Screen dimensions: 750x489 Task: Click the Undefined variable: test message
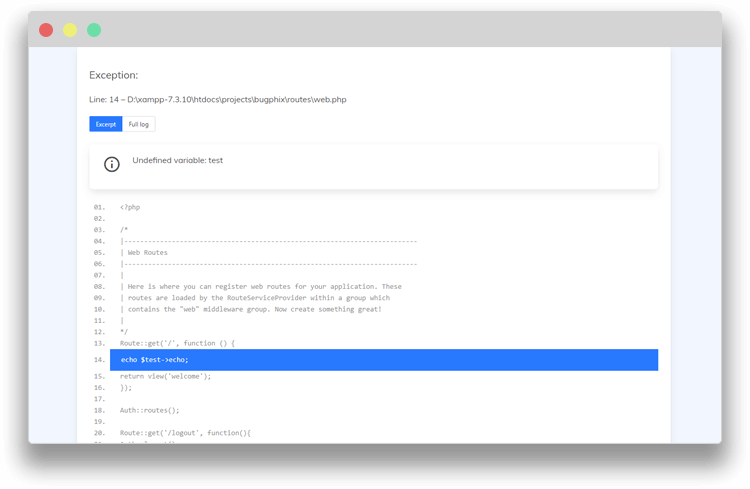[x=177, y=160]
